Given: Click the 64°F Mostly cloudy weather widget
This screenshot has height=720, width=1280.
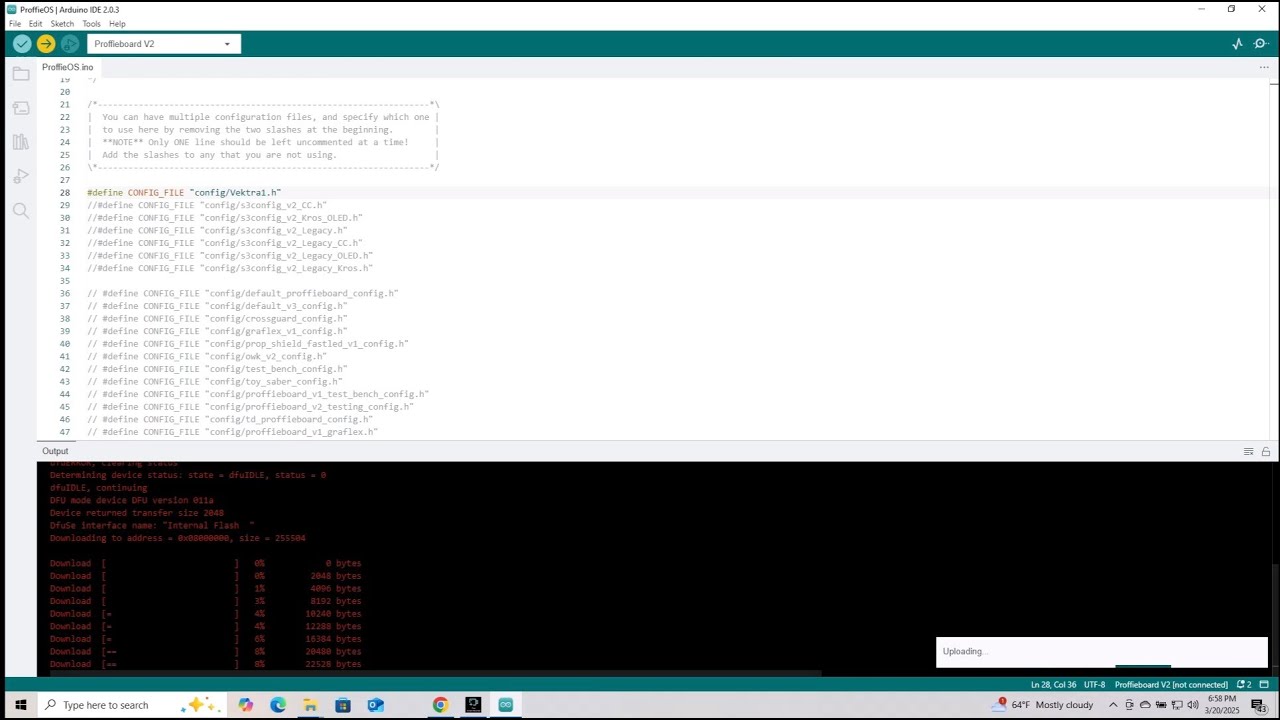Looking at the screenshot, I should point(1044,705).
